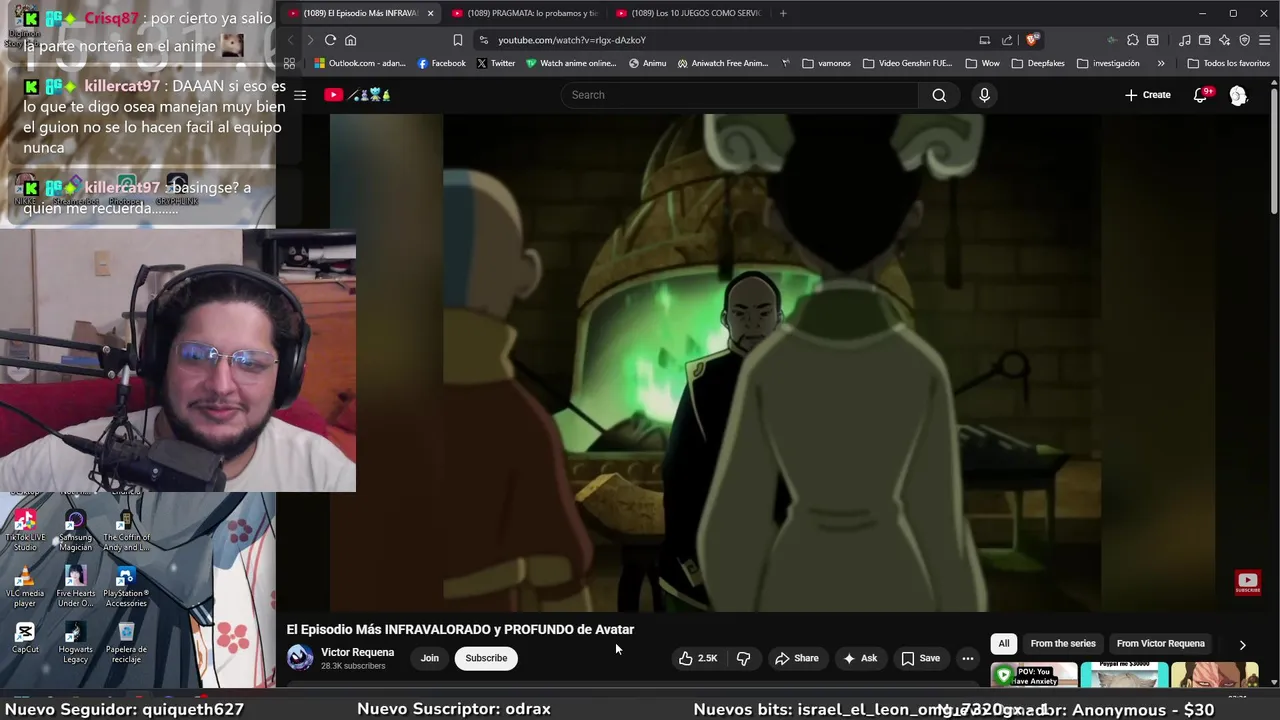Open YouTube notifications bell
1280x720 pixels.
(1201, 95)
